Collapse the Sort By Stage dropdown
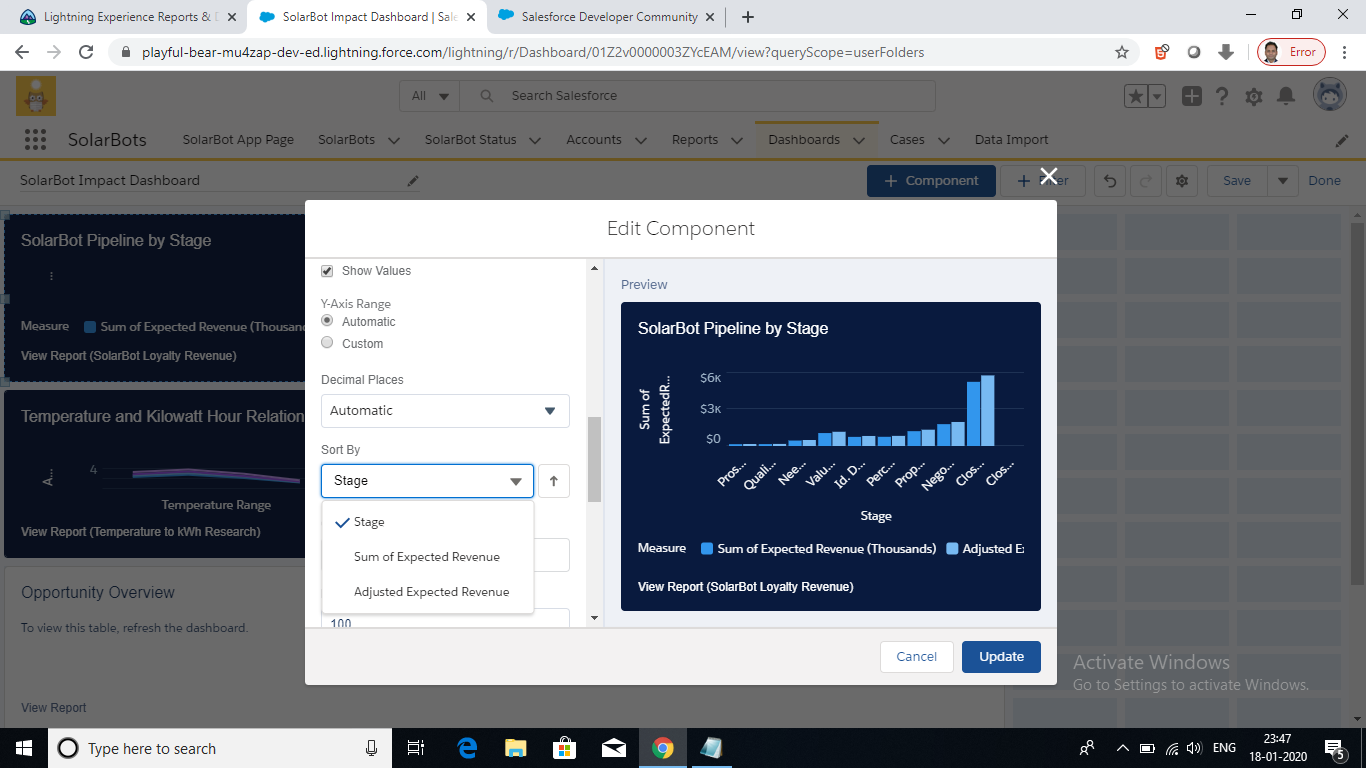 [x=427, y=481]
